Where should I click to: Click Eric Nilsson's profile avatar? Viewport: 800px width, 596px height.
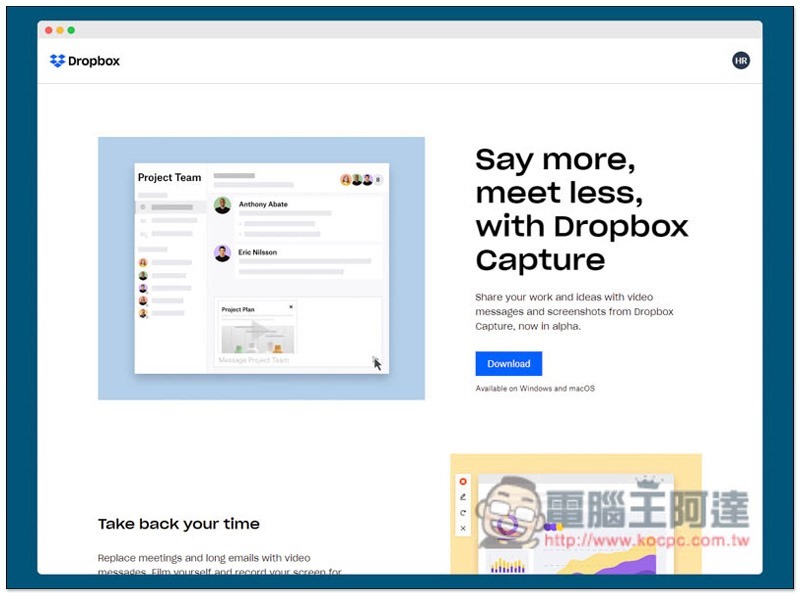[x=222, y=252]
